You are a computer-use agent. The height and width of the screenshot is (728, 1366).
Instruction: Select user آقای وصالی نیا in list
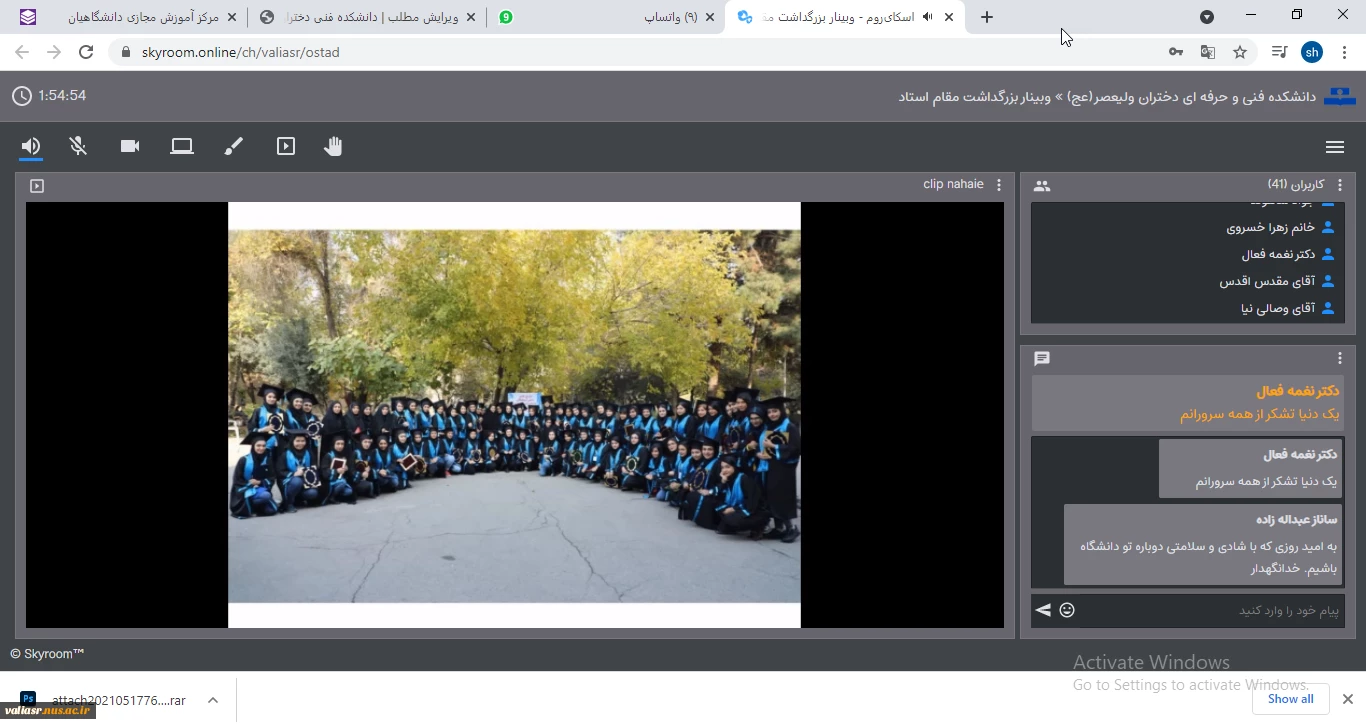1187,308
